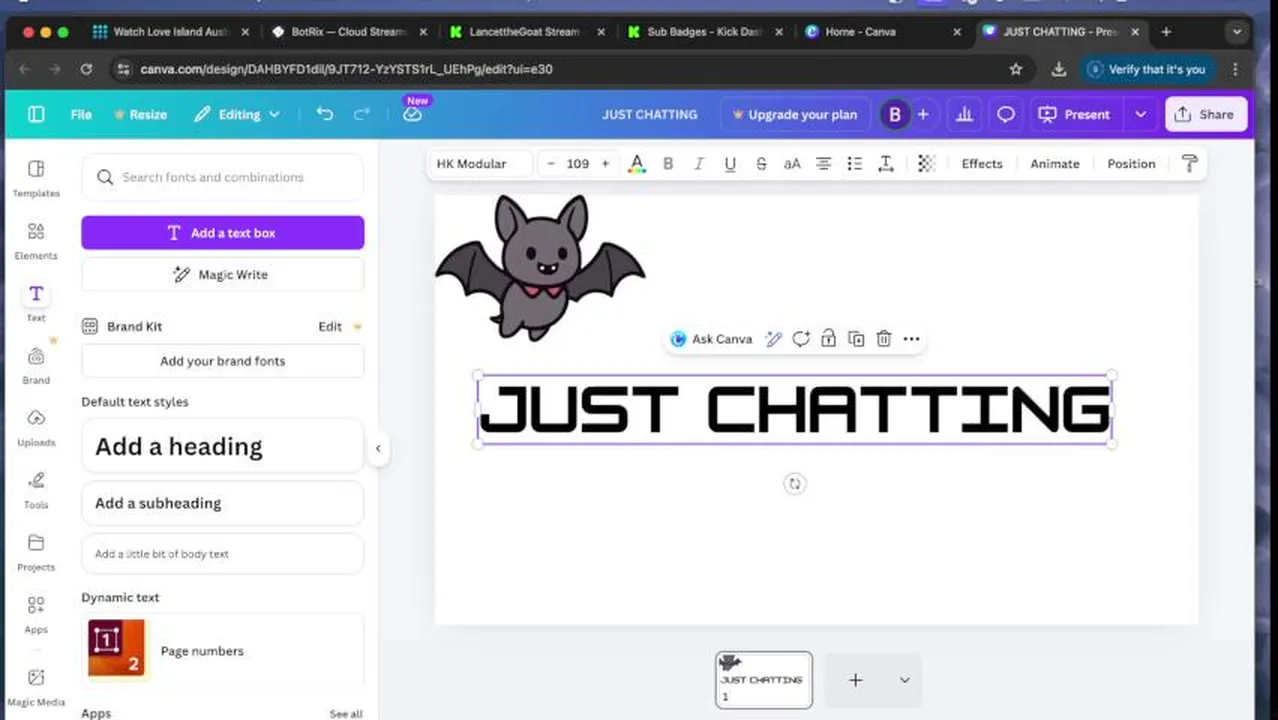Toggle uppercase text formatting
This screenshot has height=720, width=1278.
pyautogui.click(x=792, y=164)
